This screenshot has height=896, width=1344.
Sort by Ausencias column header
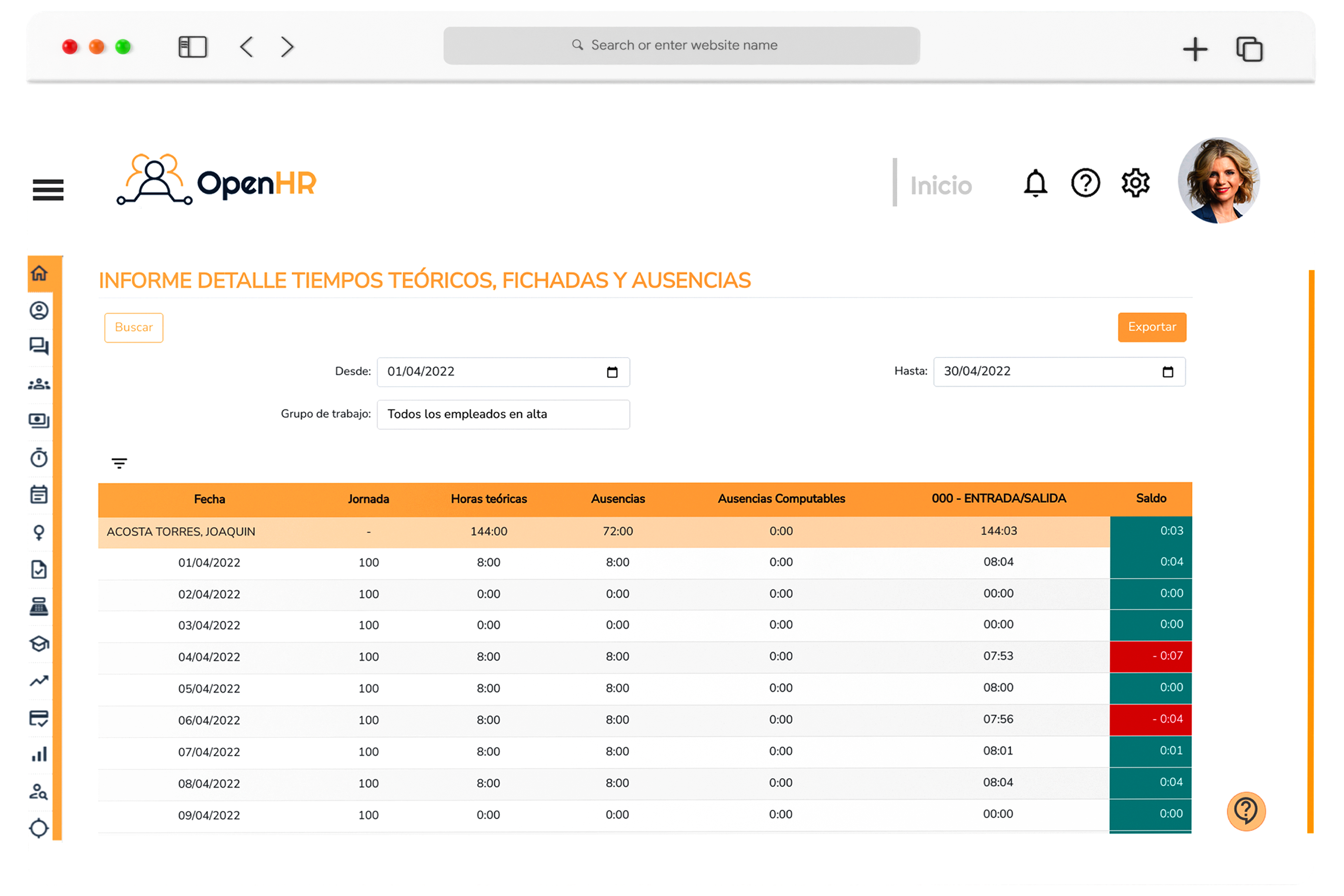(618, 499)
